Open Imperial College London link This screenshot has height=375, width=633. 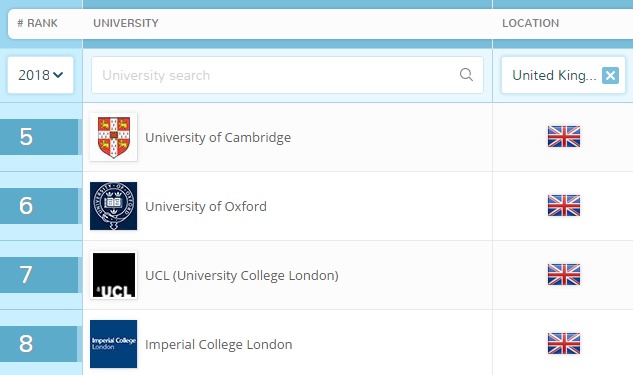point(219,345)
